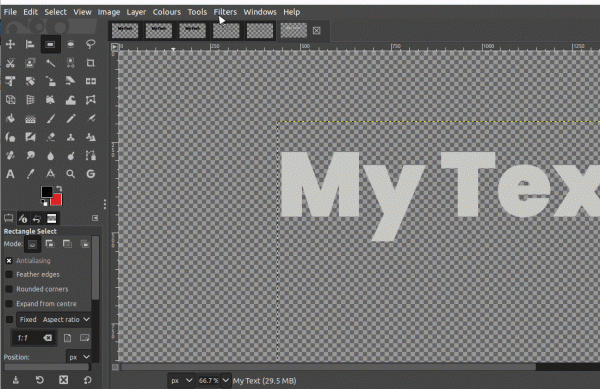Open the Position unit px dropdown

coord(79,357)
